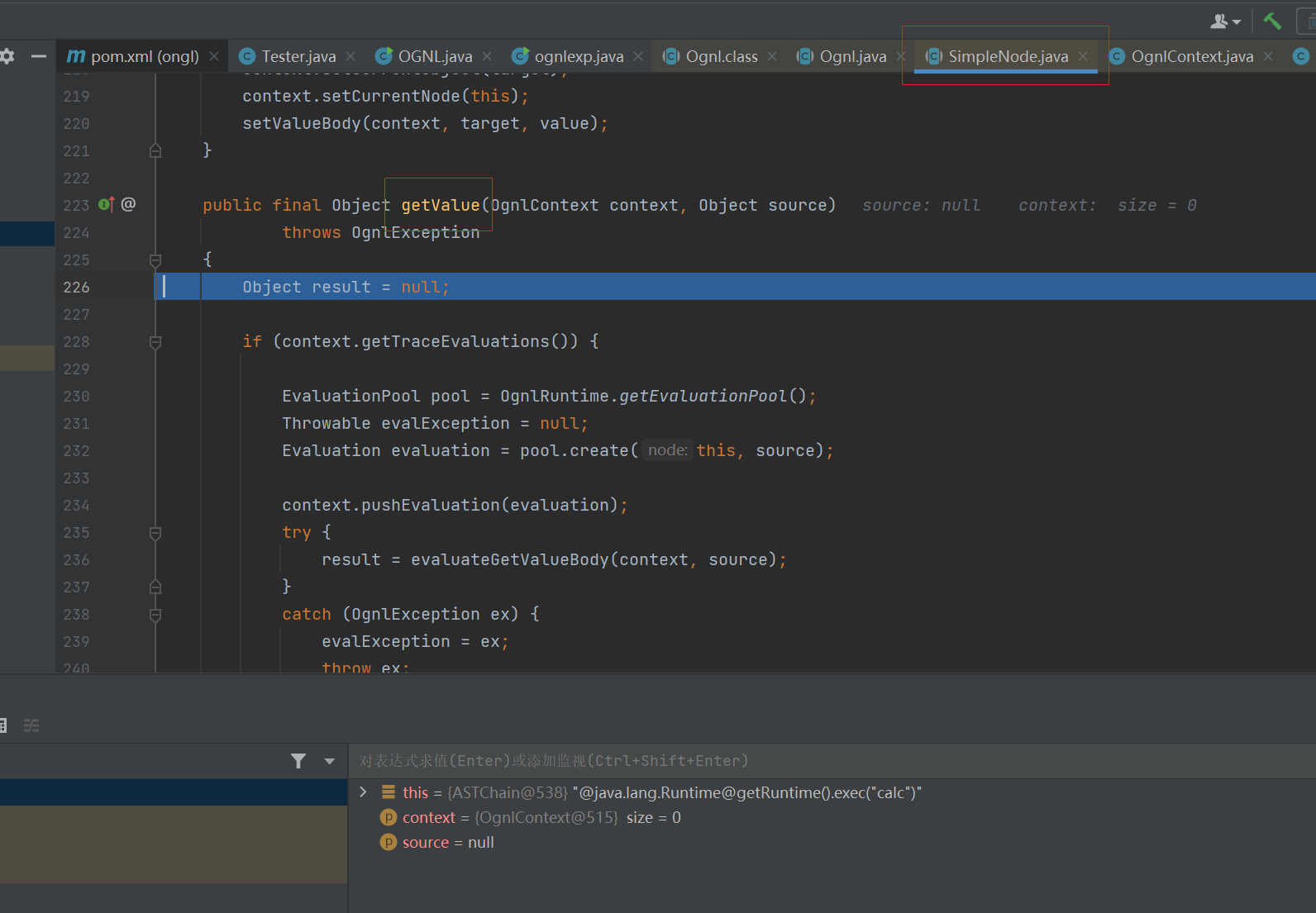Image resolution: width=1316 pixels, height=913 pixels.
Task: Collapse the catch block fold at line 238
Action: [155, 615]
